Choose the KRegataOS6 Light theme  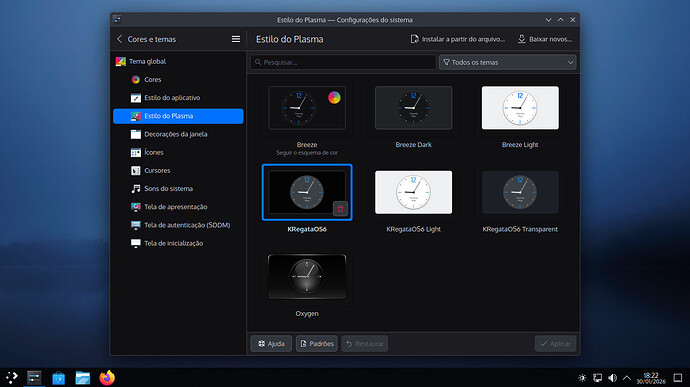point(413,192)
